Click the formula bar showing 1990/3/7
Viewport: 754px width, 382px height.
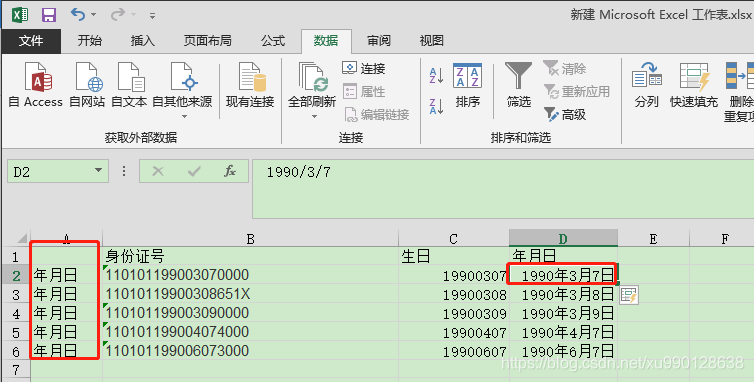coord(503,190)
